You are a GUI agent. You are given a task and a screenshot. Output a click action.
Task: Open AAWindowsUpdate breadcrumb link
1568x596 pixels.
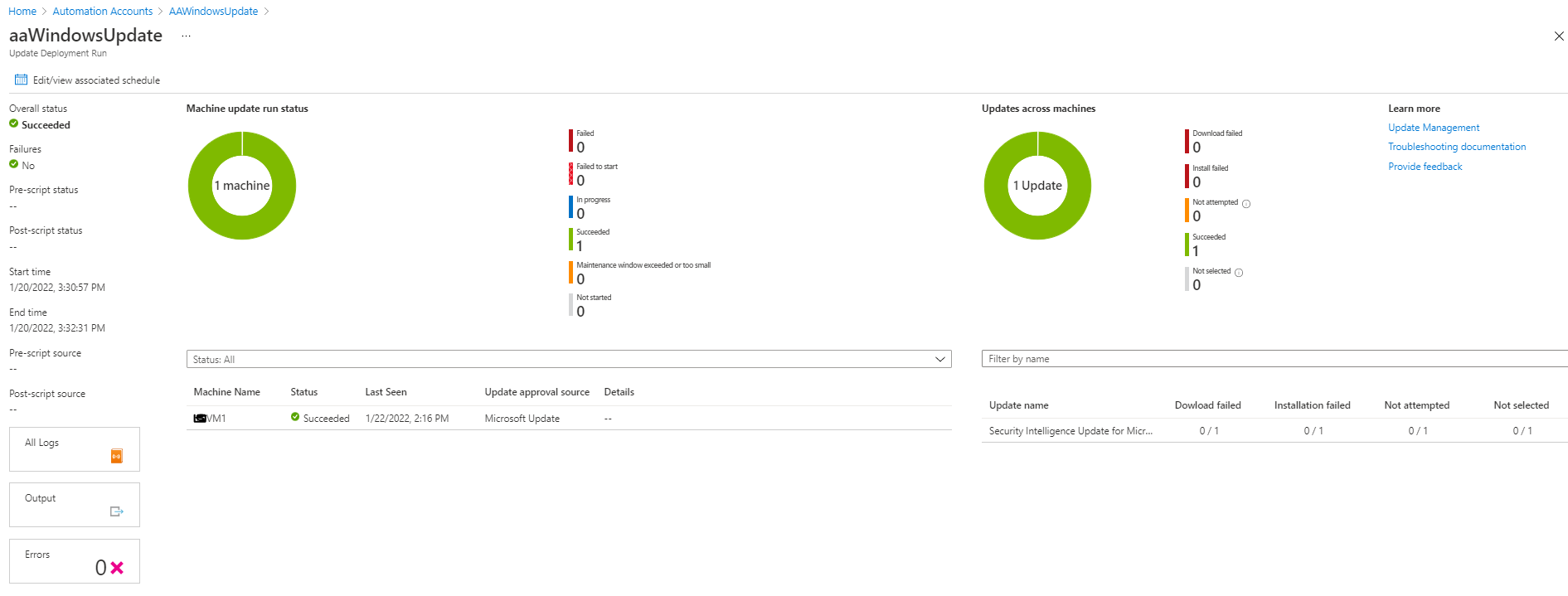pos(213,12)
